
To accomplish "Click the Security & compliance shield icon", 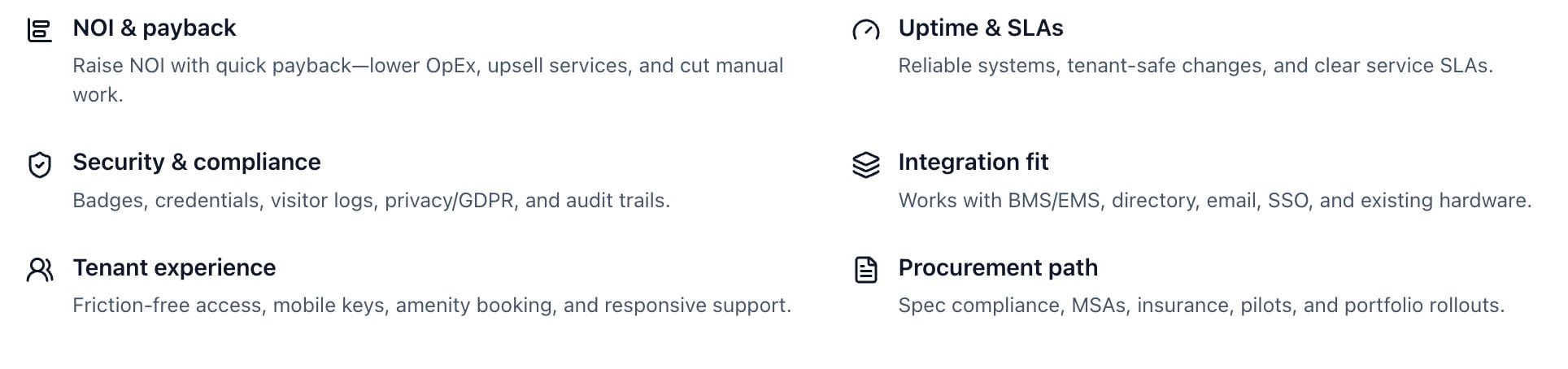I will point(40,165).
